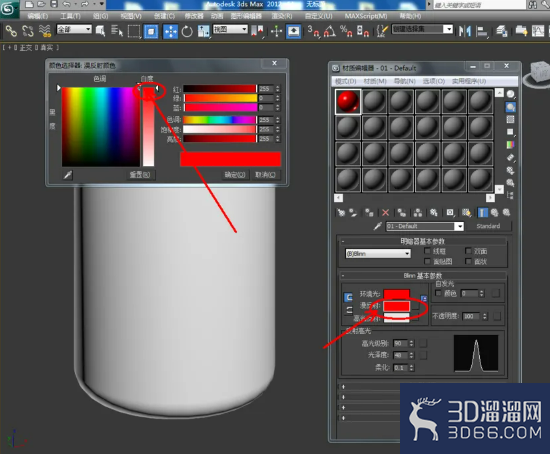Activate the Select and Rotate tool
Viewport: 550px width, 454px height.
[x=187, y=31]
